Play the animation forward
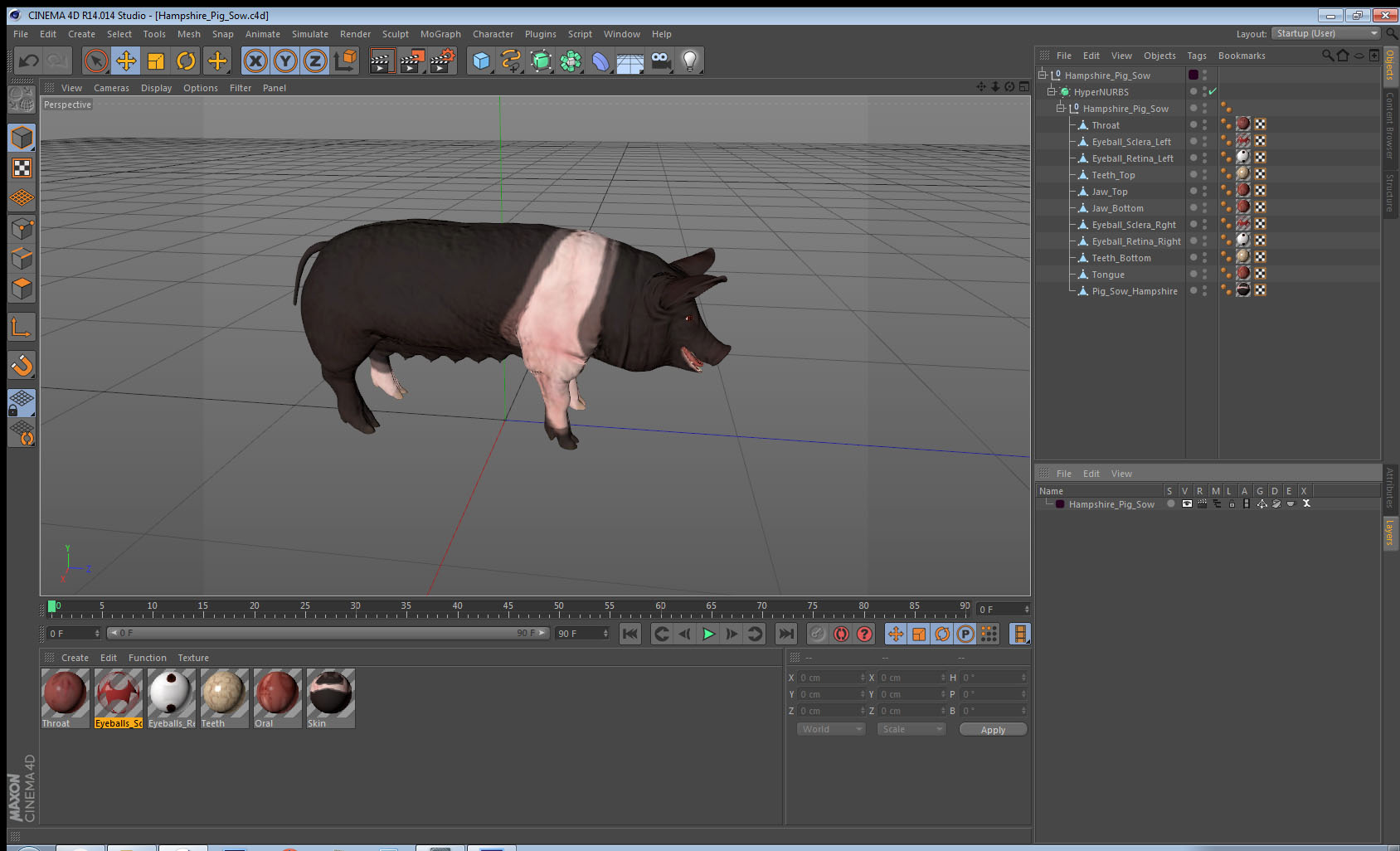The height and width of the screenshot is (851, 1400). pyautogui.click(x=708, y=634)
